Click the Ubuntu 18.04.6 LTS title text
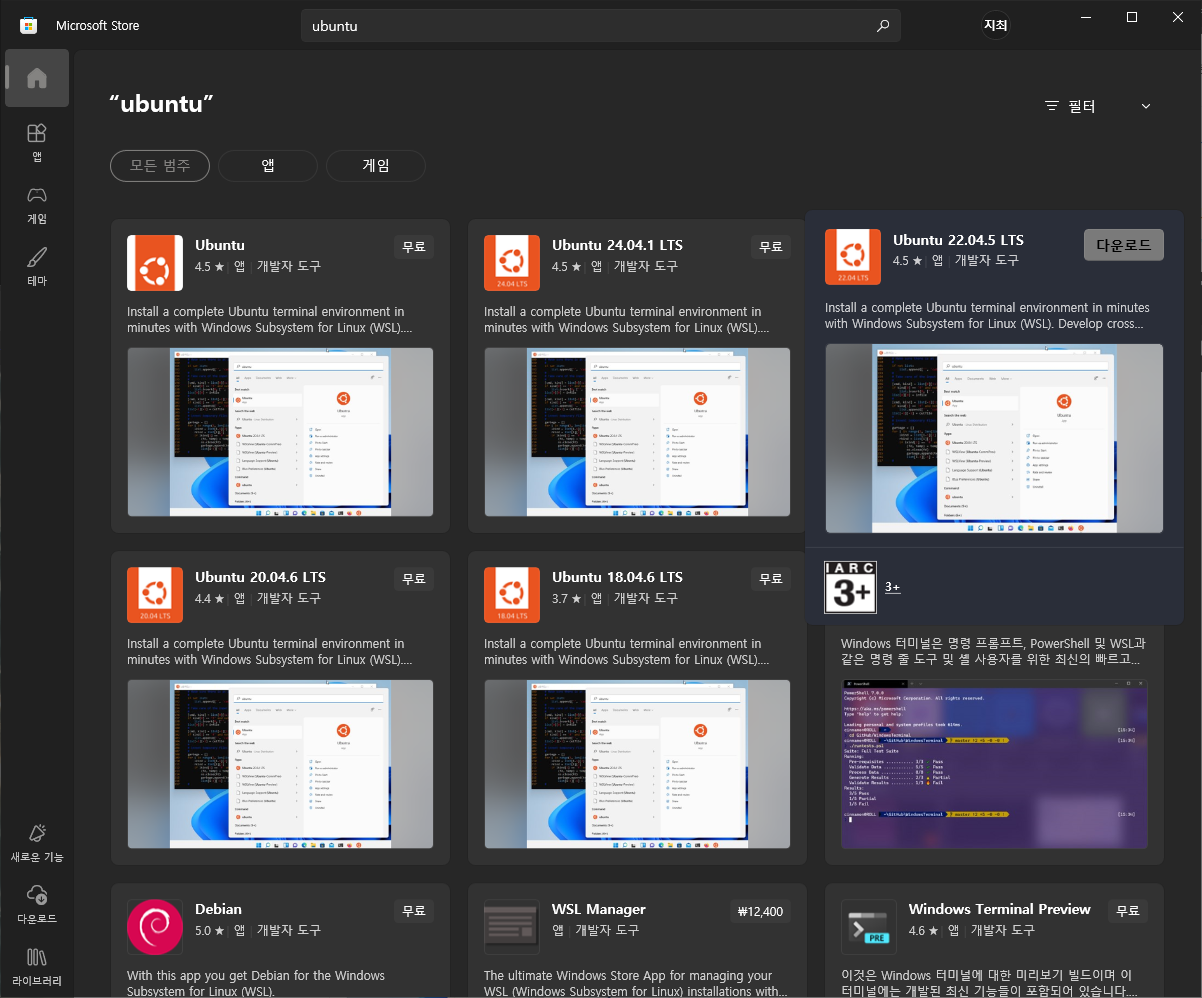Viewport: 1202px width, 998px height. [617, 577]
